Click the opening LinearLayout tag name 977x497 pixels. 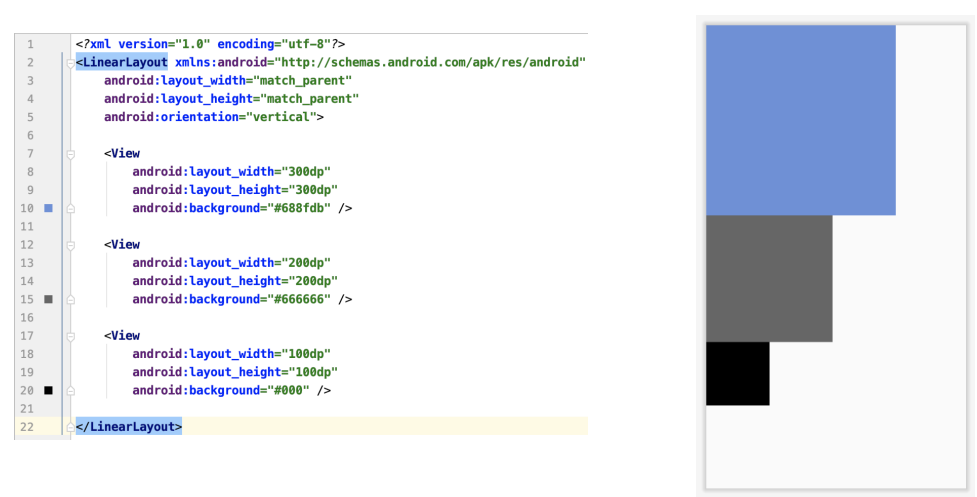125,62
